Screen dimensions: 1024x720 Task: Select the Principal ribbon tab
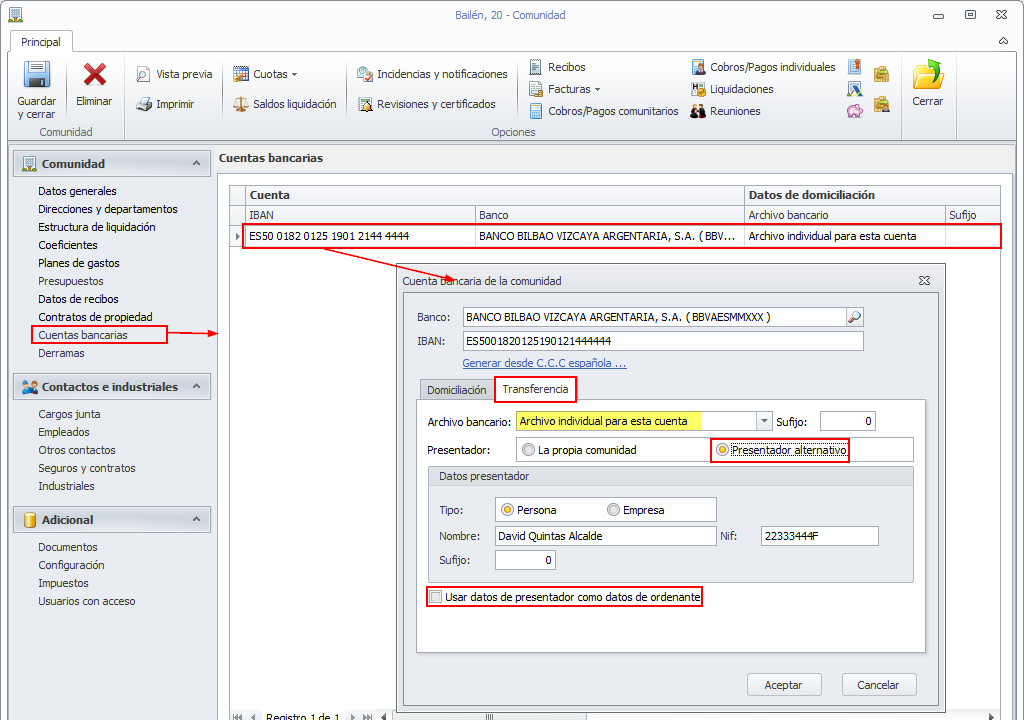point(40,42)
